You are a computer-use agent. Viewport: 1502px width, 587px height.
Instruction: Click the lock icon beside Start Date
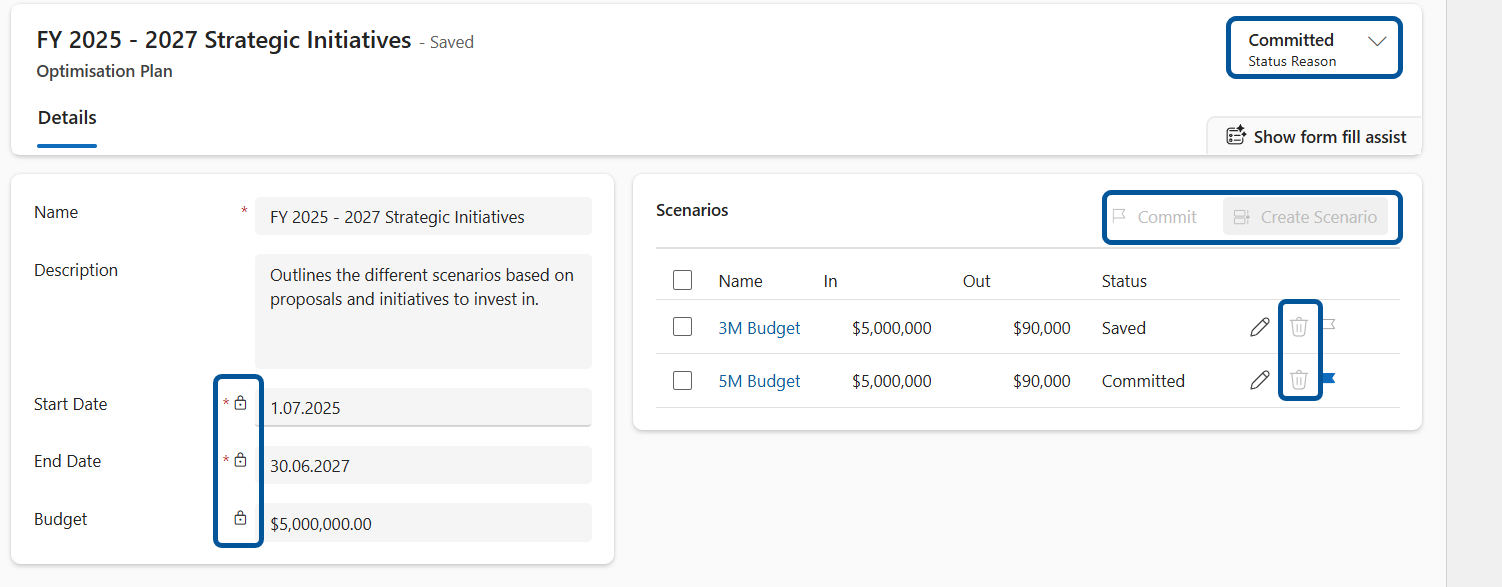coord(240,403)
